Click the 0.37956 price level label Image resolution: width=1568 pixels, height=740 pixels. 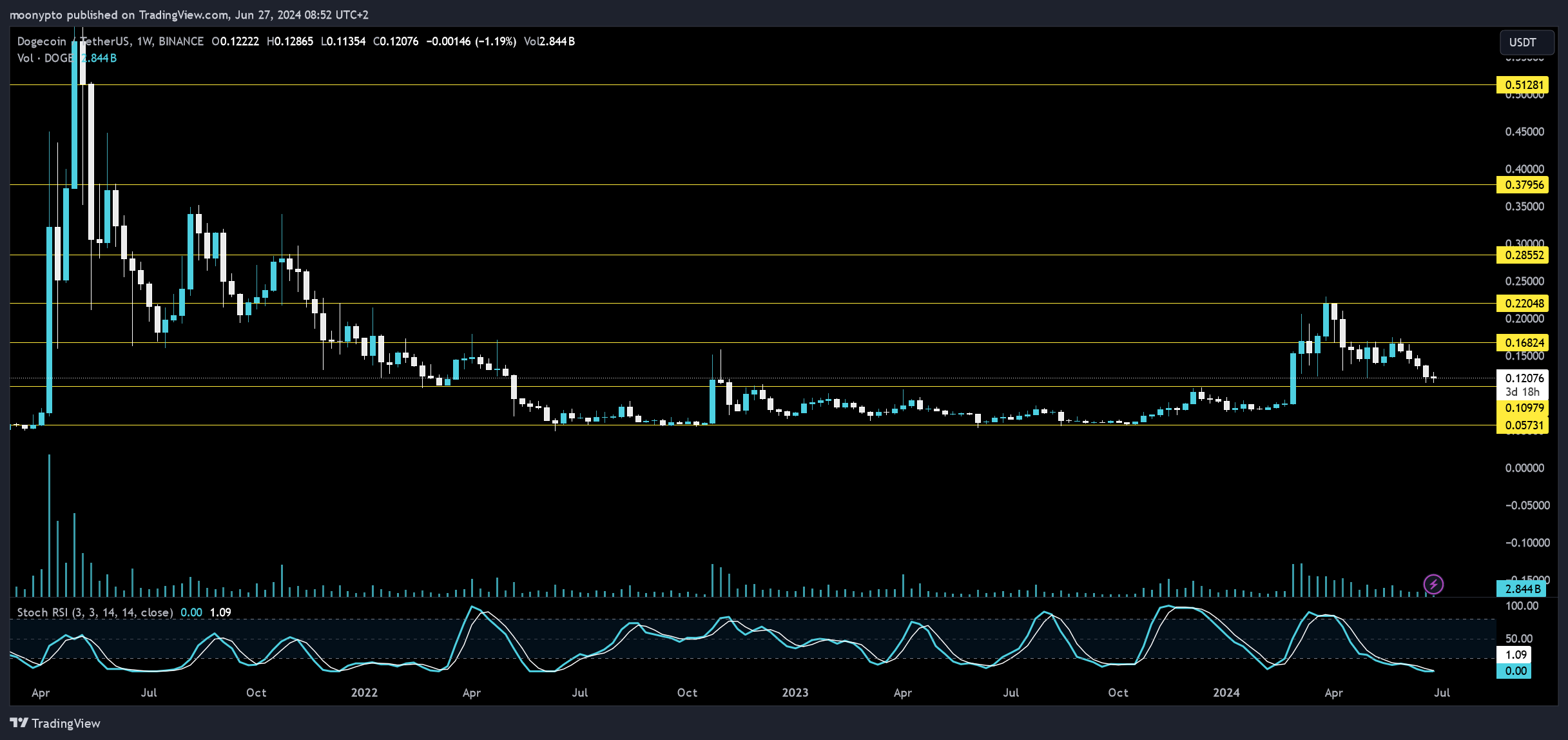1522,185
